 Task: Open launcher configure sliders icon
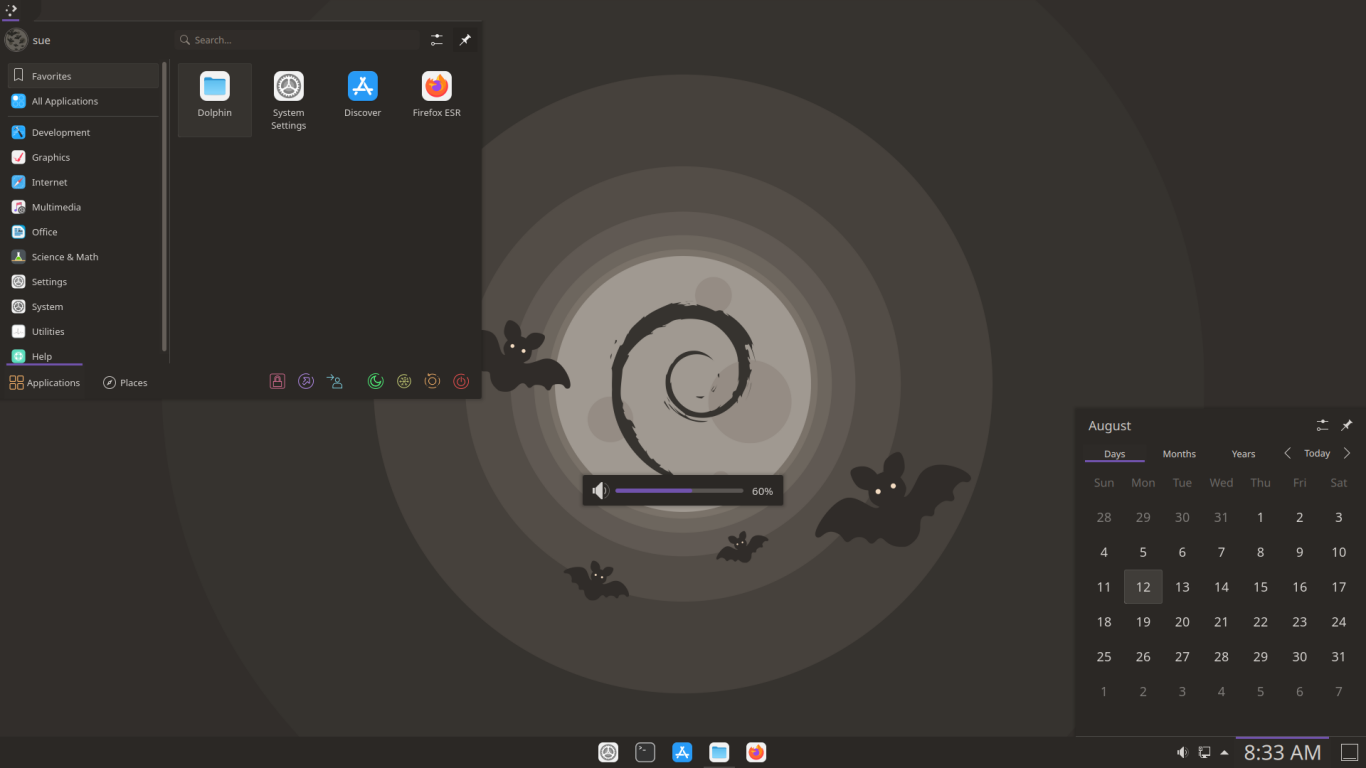[x=437, y=40]
